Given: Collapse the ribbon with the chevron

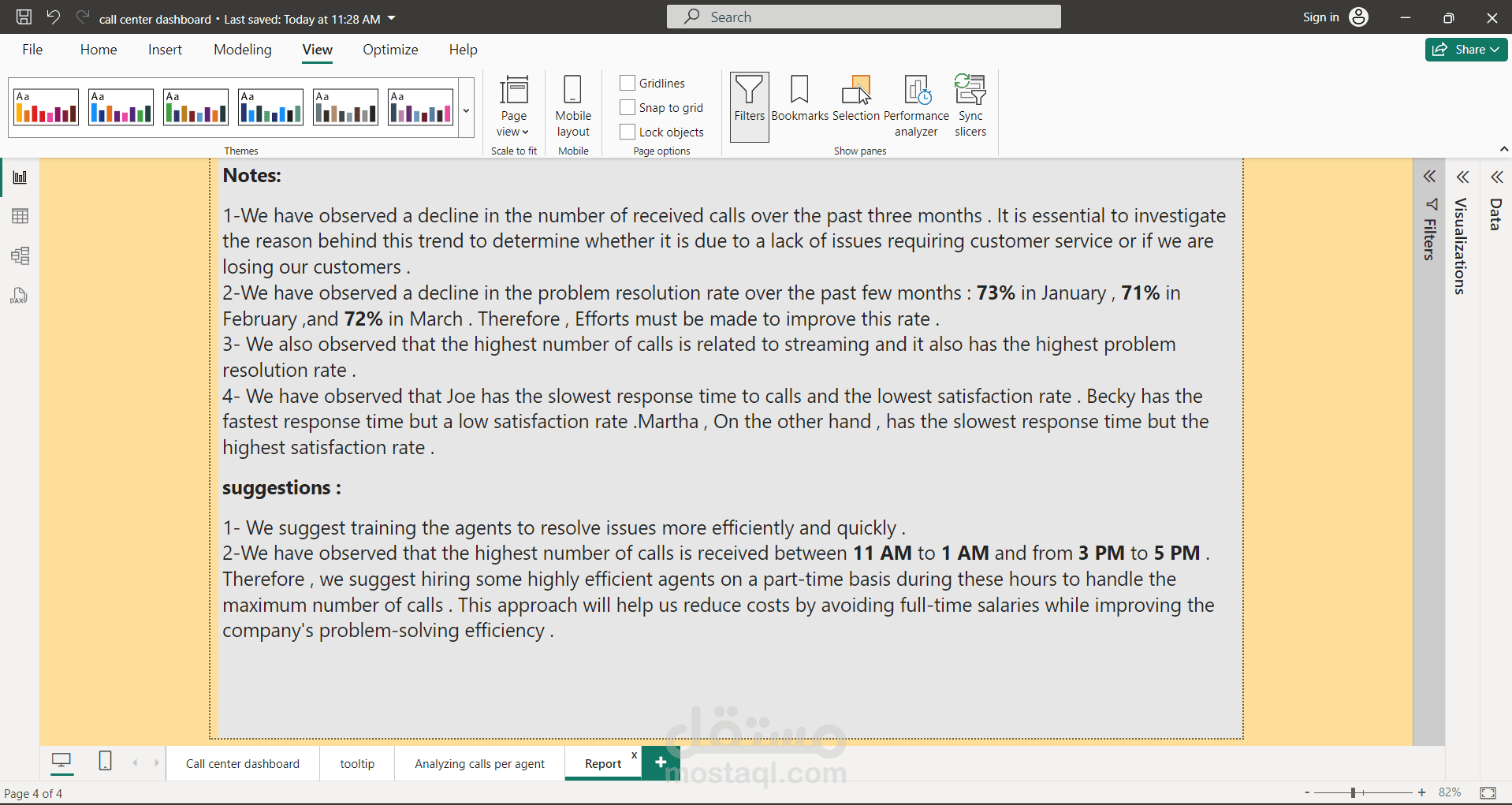Looking at the screenshot, I should click(1503, 149).
